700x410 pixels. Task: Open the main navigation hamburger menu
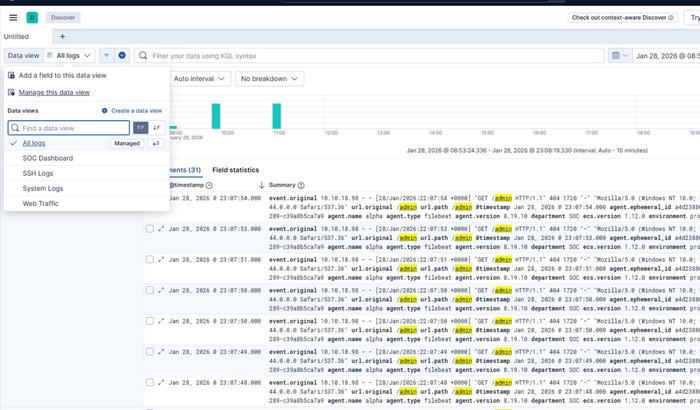(x=13, y=17)
